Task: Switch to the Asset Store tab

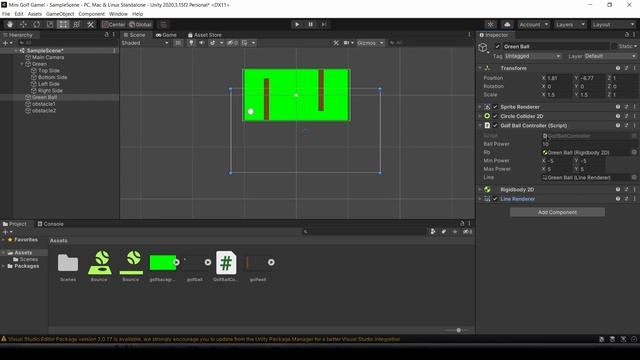Action: point(204,35)
